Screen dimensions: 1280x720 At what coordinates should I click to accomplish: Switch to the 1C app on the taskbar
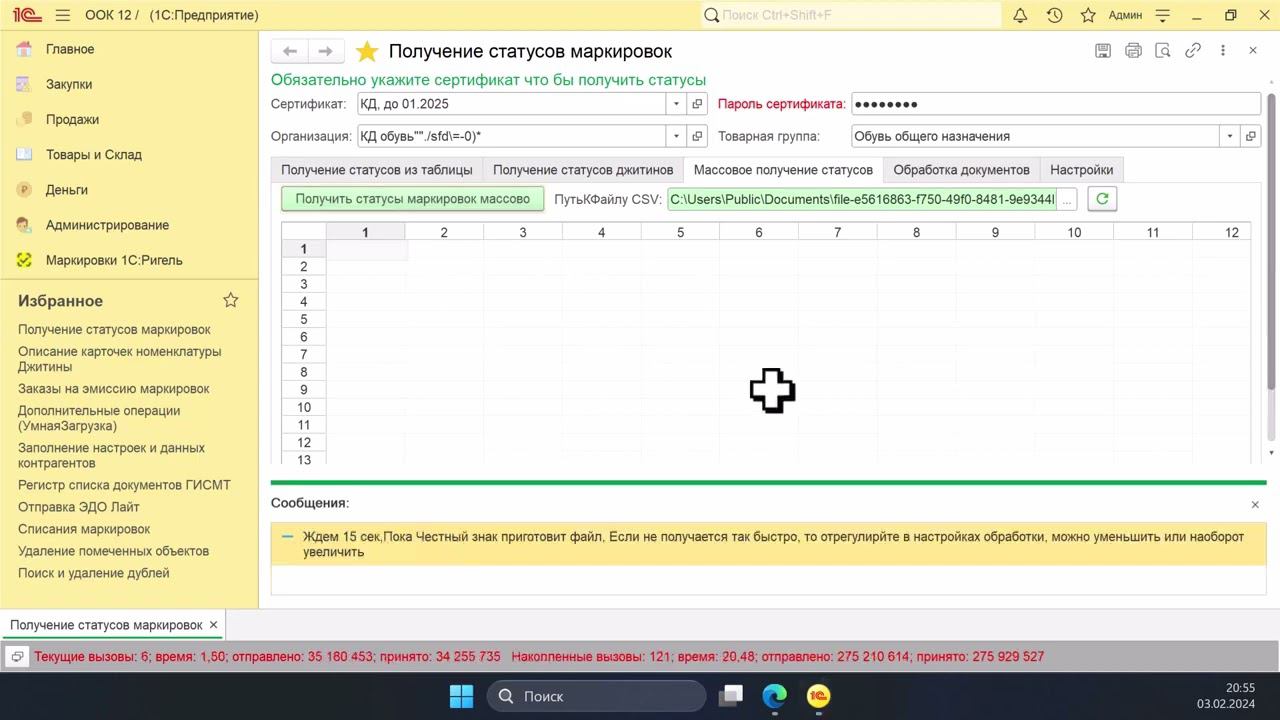[818, 696]
